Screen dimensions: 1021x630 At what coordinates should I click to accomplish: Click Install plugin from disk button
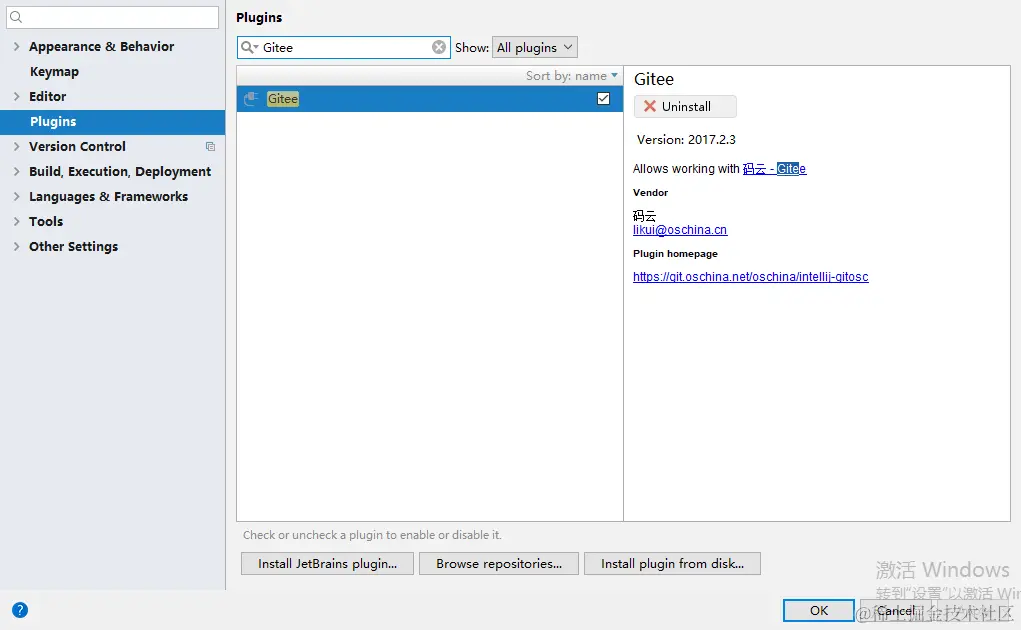(672, 564)
